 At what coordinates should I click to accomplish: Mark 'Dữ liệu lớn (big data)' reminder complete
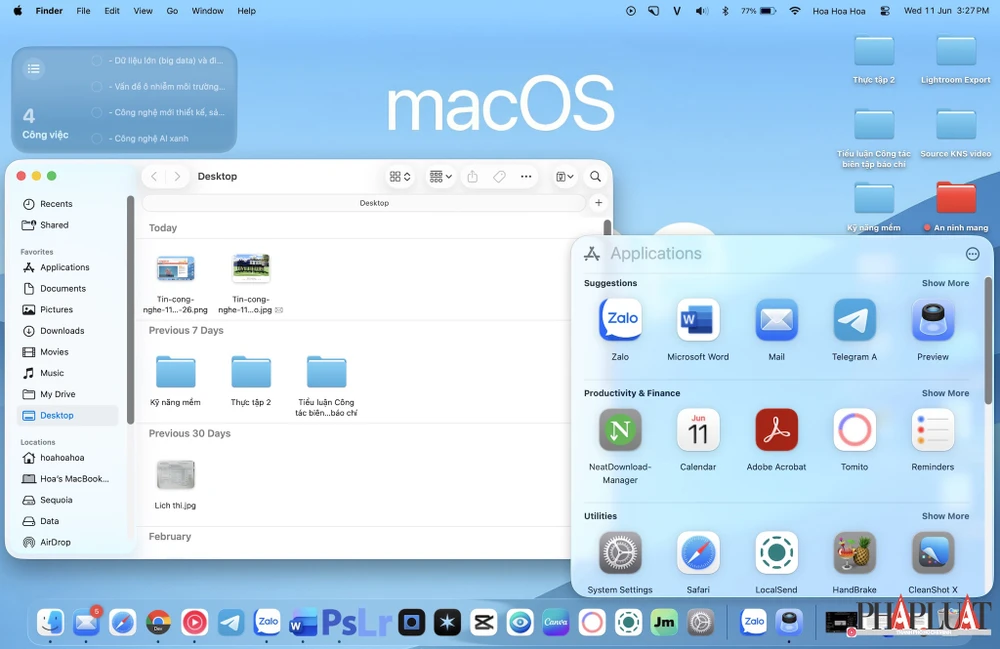coord(97,61)
